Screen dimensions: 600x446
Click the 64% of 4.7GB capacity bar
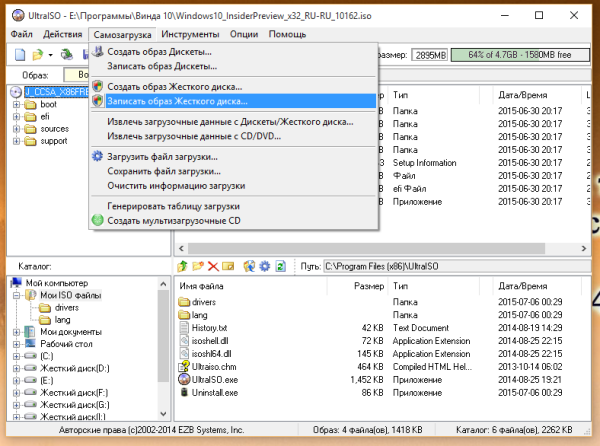pos(520,55)
